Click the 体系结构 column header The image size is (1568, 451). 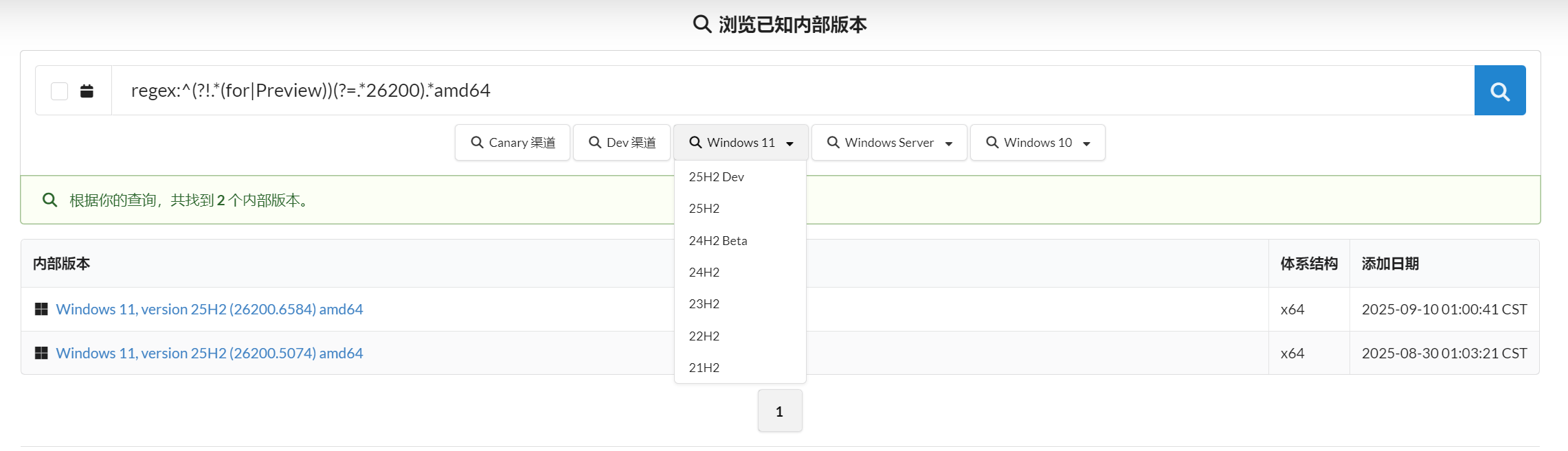coord(1309,264)
